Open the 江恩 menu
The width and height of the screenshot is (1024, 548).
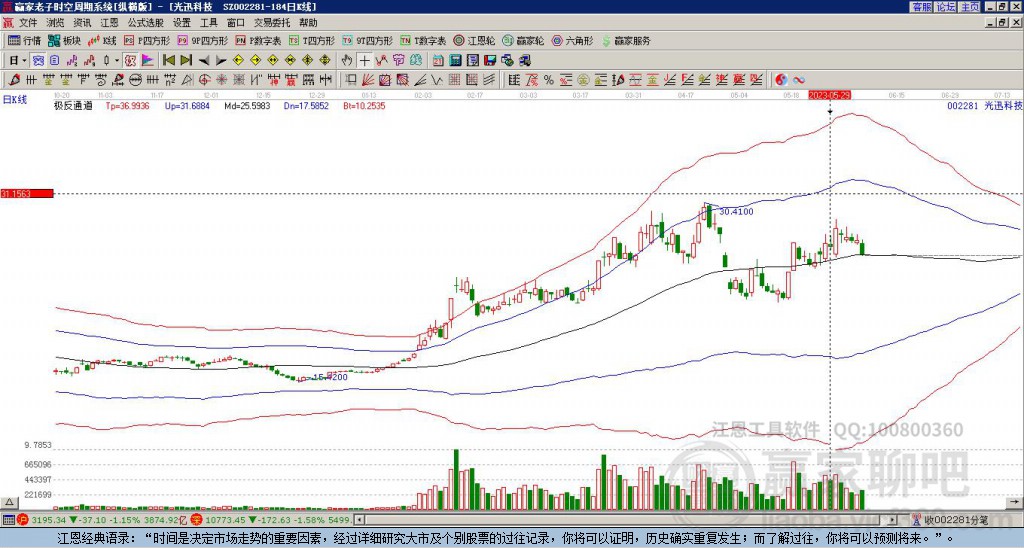click(109, 22)
